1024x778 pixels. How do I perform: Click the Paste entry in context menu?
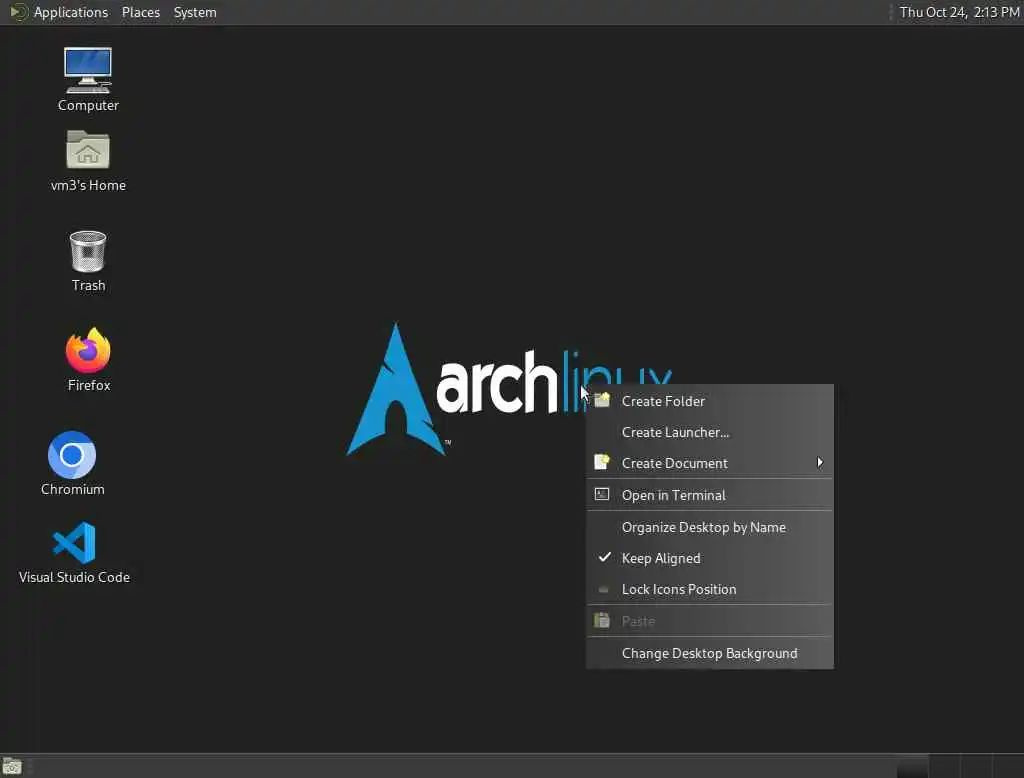(x=710, y=621)
